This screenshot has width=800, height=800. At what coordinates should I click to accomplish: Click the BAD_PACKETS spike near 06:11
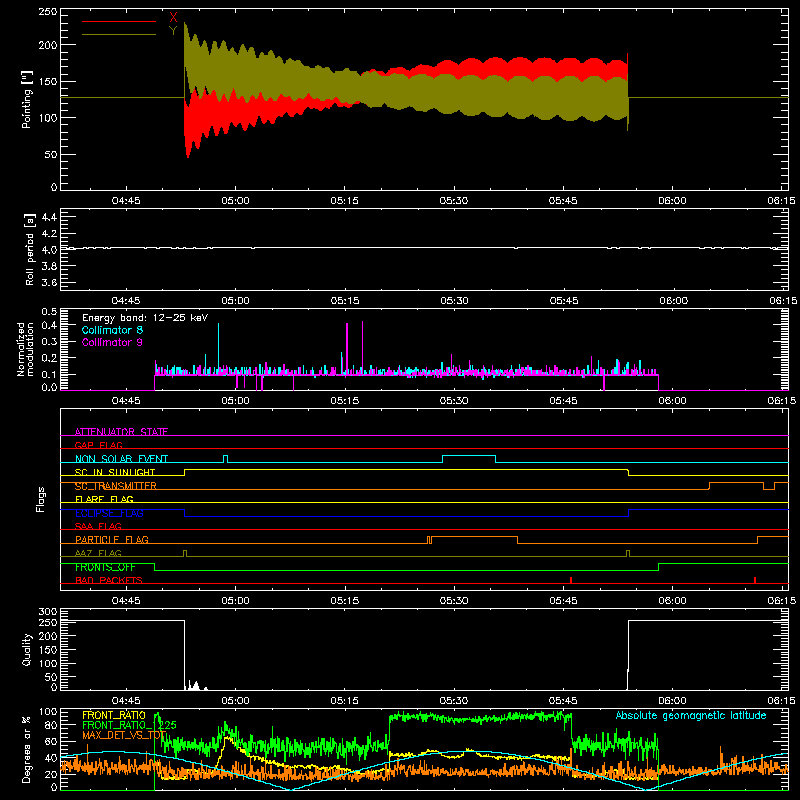[755, 580]
